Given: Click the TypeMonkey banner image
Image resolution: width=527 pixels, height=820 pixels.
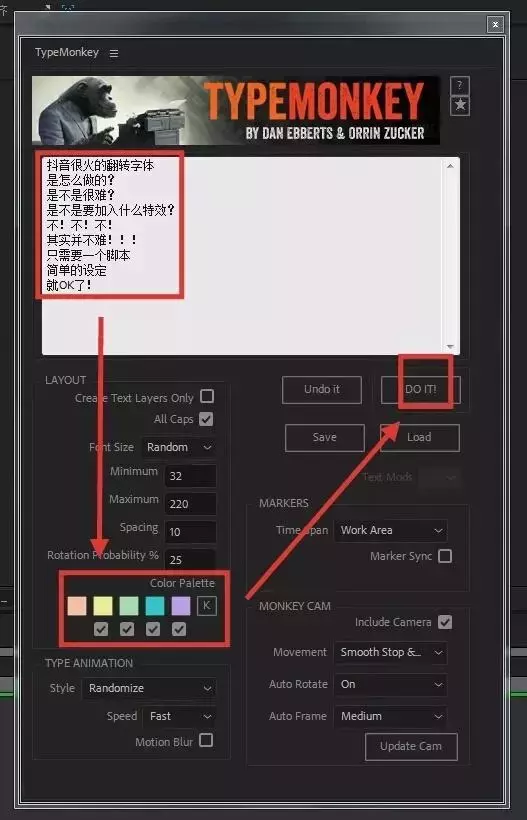Looking at the screenshot, I should point(236,110).
